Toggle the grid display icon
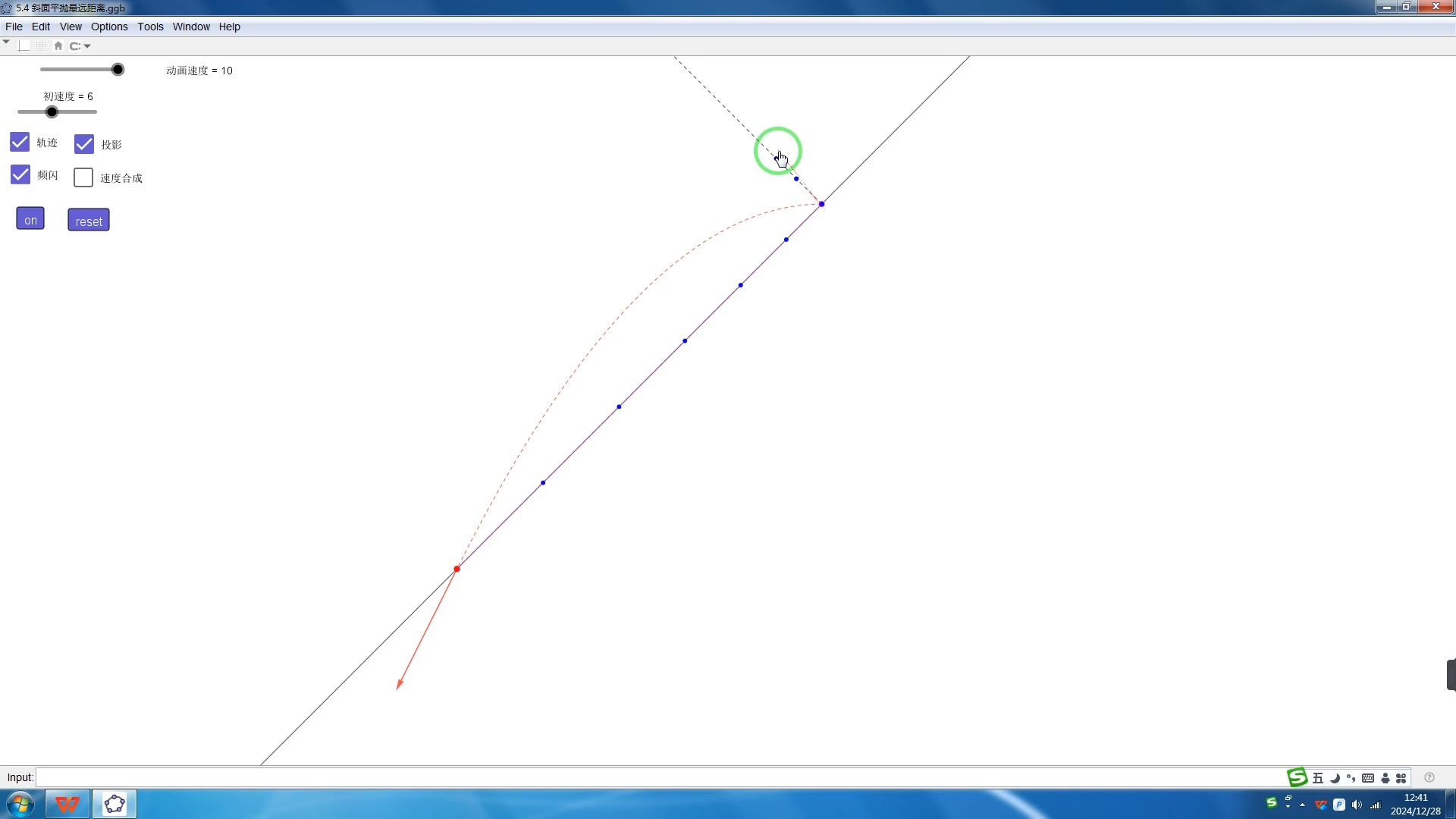The width and height of the screenshot is (1456, 819). [41, 46]
